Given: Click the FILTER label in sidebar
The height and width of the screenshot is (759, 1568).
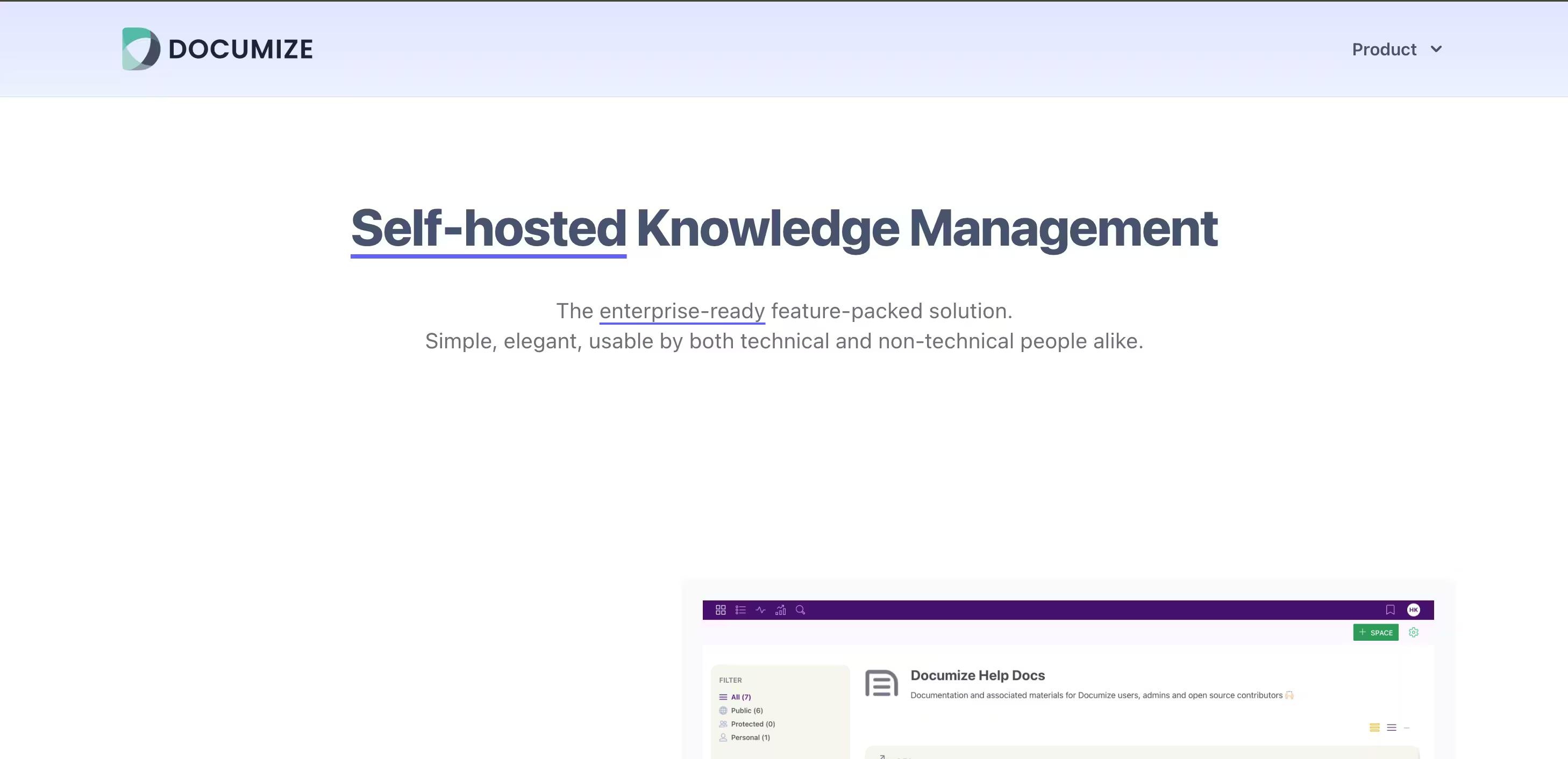Looking at the screenshot, I should (730, 681).
